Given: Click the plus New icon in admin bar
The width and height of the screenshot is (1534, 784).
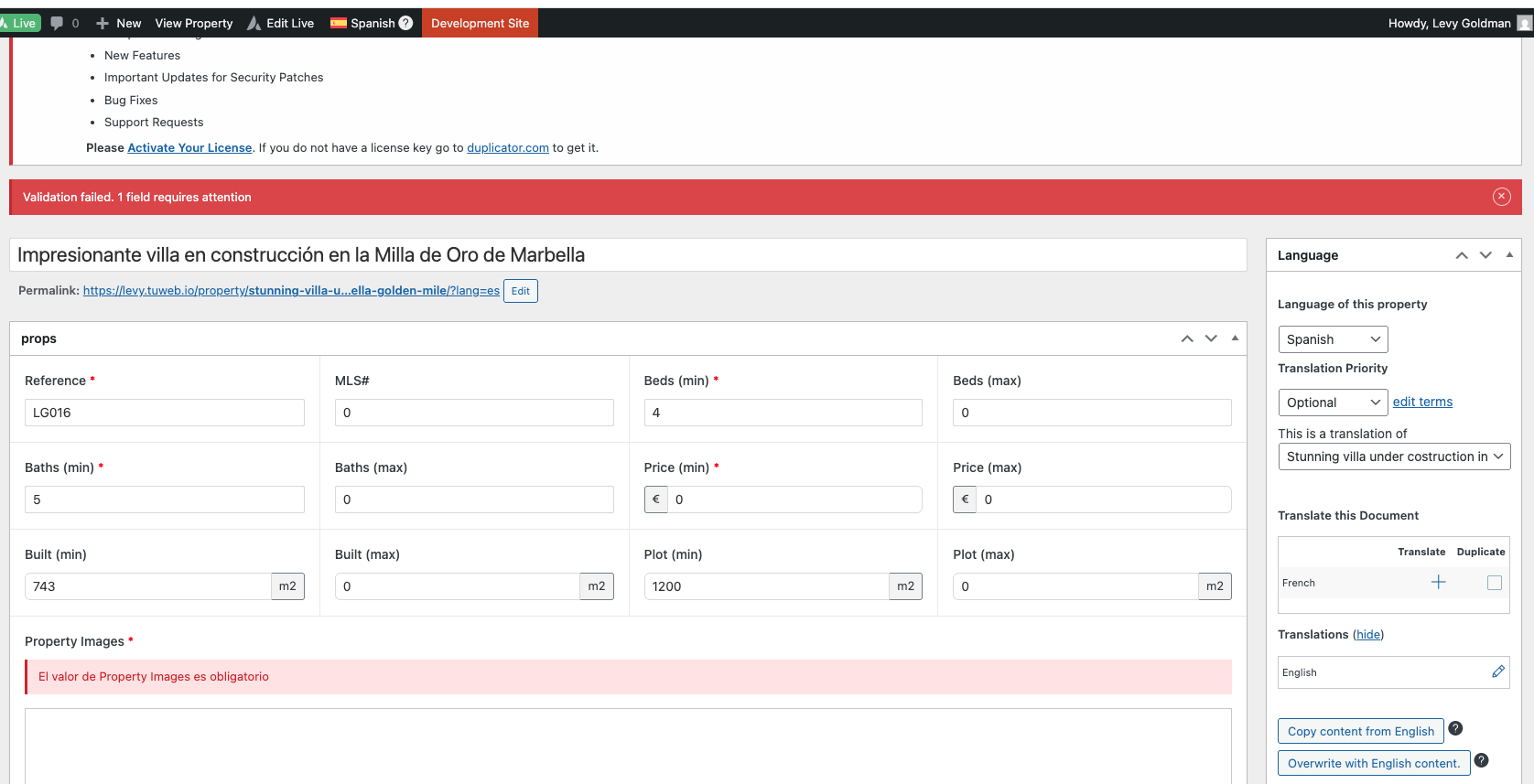Looking at the screenshot, I should [x=103, y=23].
